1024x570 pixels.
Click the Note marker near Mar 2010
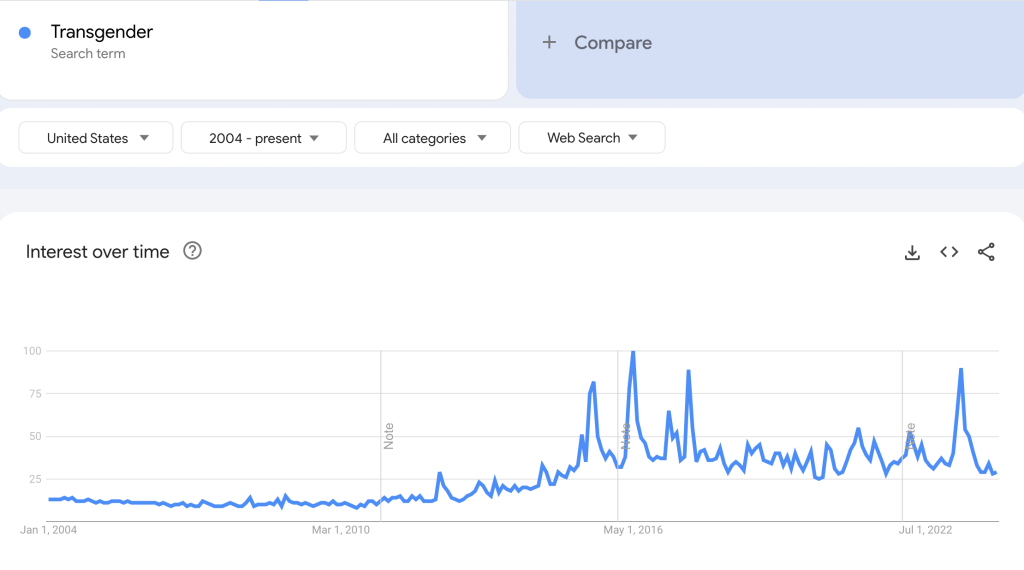point(389,435)
